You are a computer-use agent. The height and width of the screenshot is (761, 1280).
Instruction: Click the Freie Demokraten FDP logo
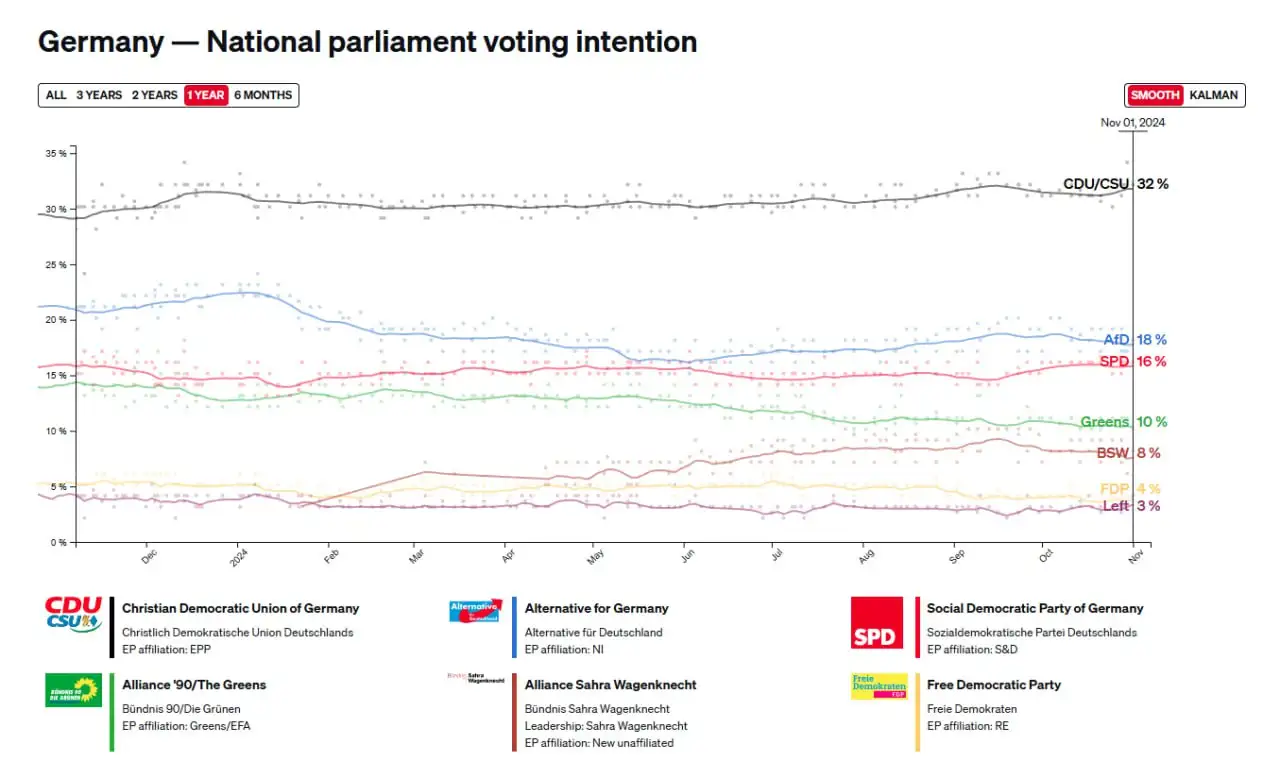(x=877, y=686)
